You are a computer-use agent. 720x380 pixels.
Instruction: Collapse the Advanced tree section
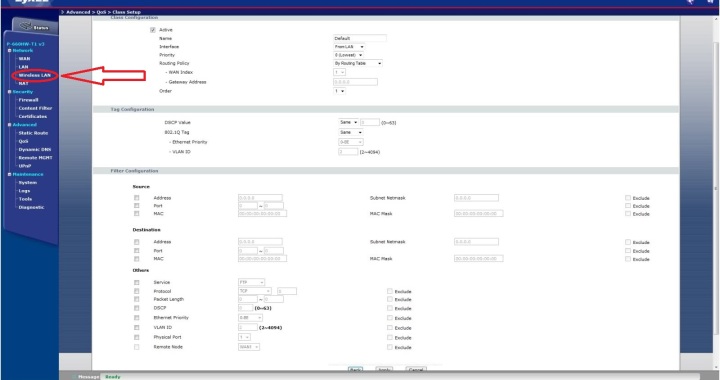[x=9, y=125]
